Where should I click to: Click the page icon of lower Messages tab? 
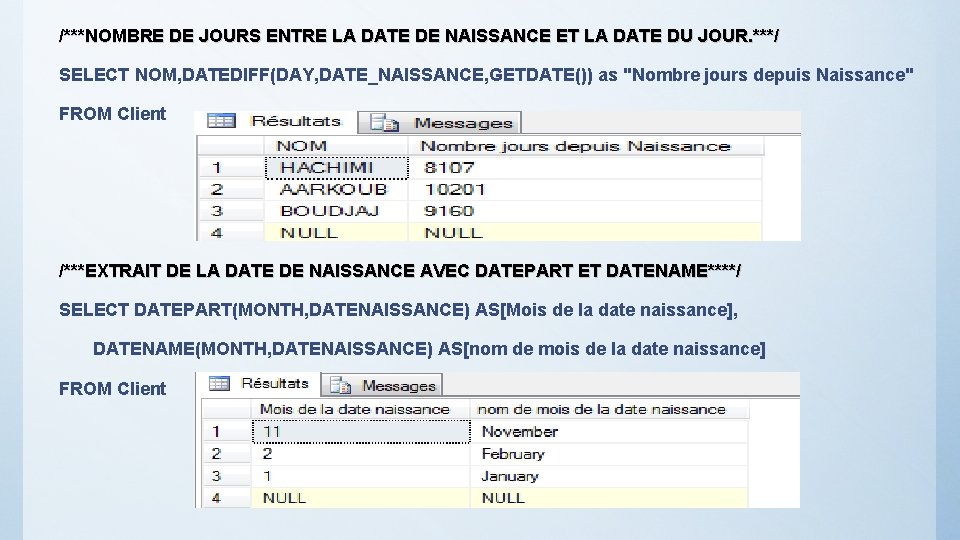point(340,385)
